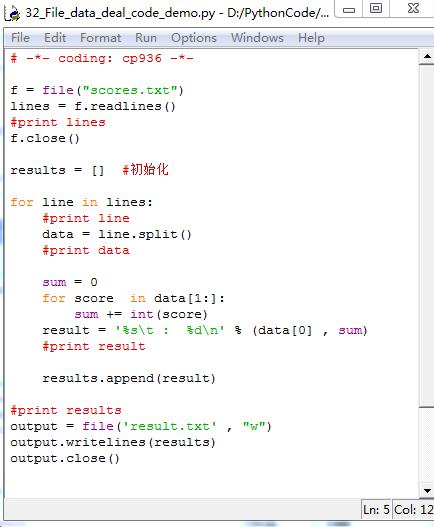Viewport: 434px width, 527px height.
Task: Click the 'for line in lines:' statement
Action: (81, 202)
